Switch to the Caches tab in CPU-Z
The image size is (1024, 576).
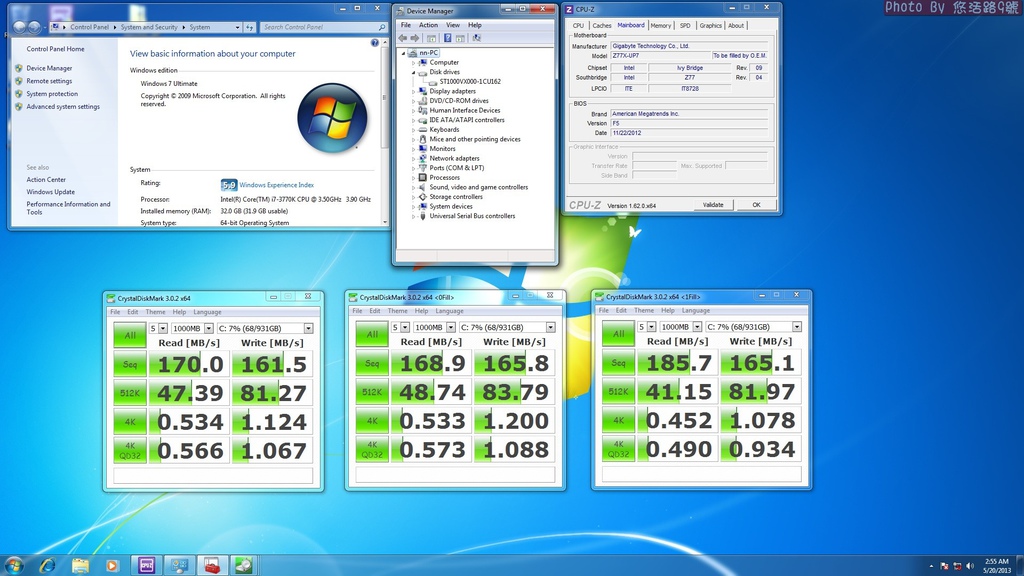coord(601,25)
